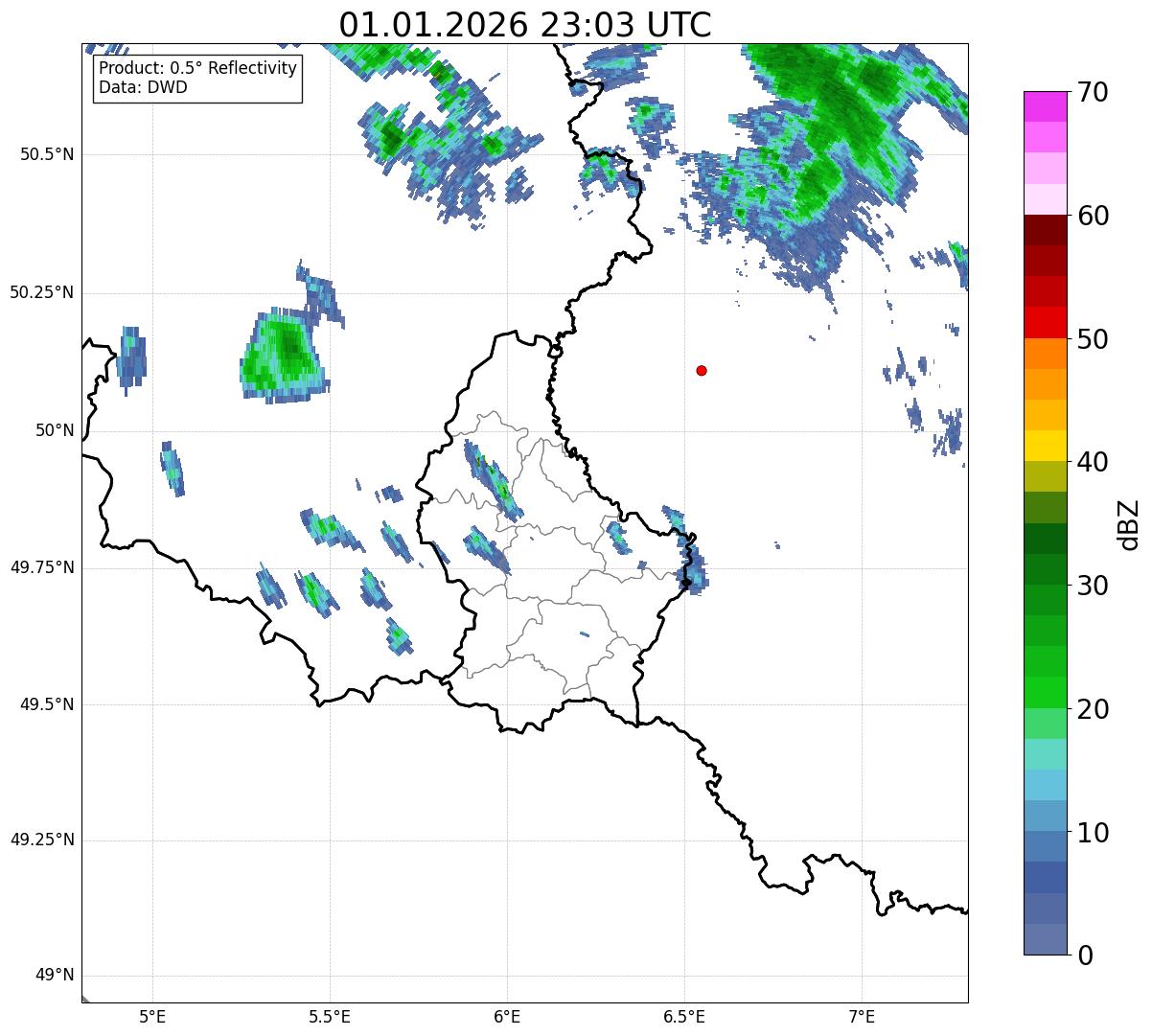
Task: Pick the orange colorbar segment below 50
Action: coord(1045,354)
